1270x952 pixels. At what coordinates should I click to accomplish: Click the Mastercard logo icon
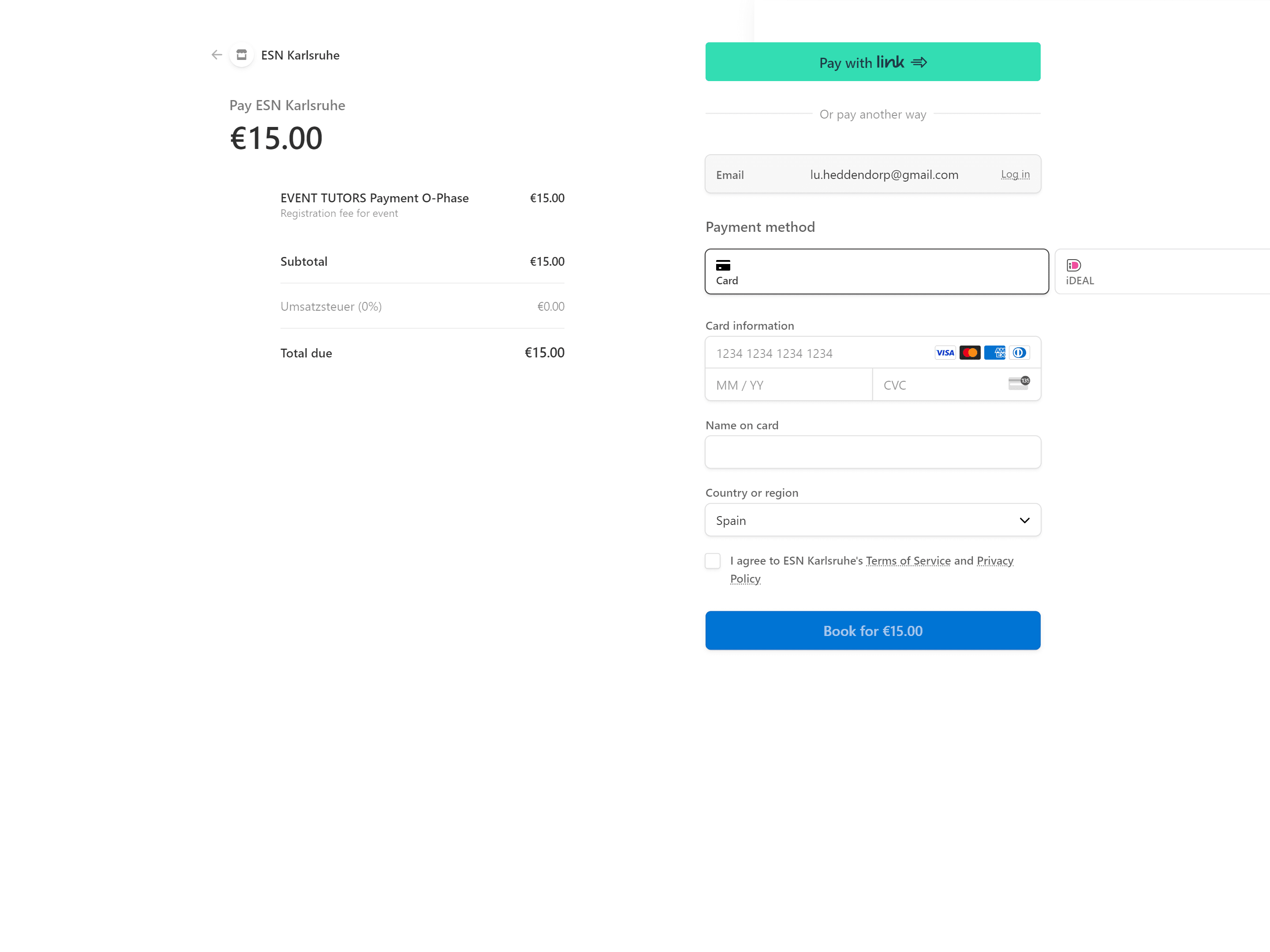[970, 353]
